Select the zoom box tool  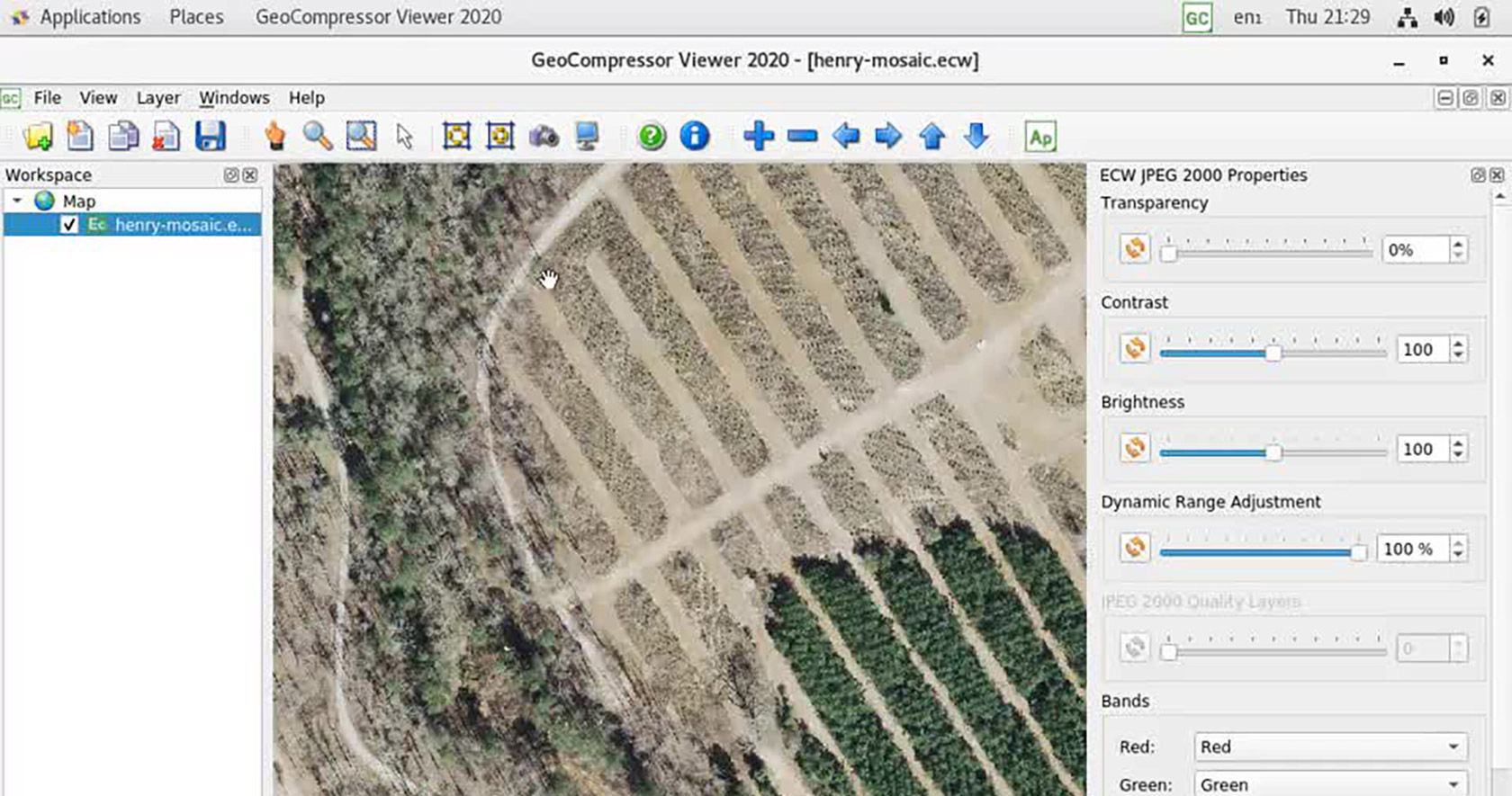click(361, 136)
